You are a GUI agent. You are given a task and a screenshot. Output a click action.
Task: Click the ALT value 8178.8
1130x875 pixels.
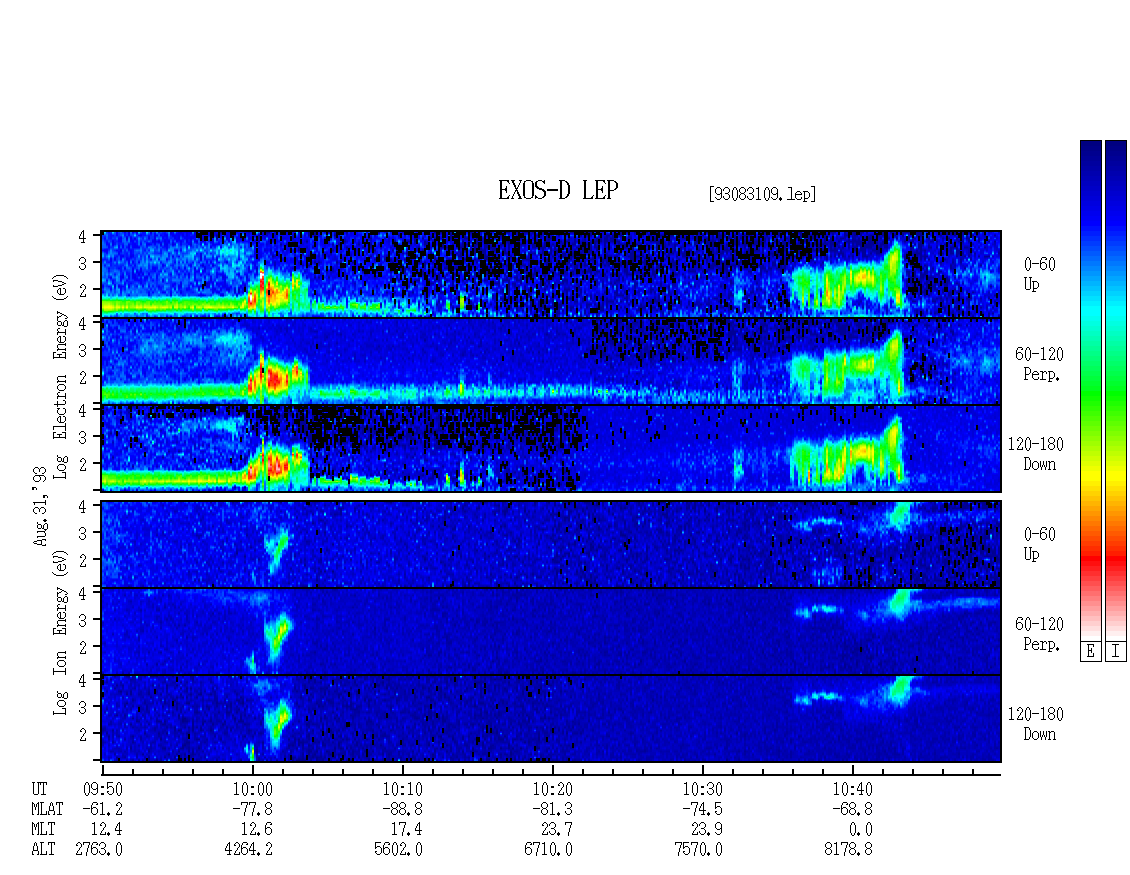tap(848, 850)
